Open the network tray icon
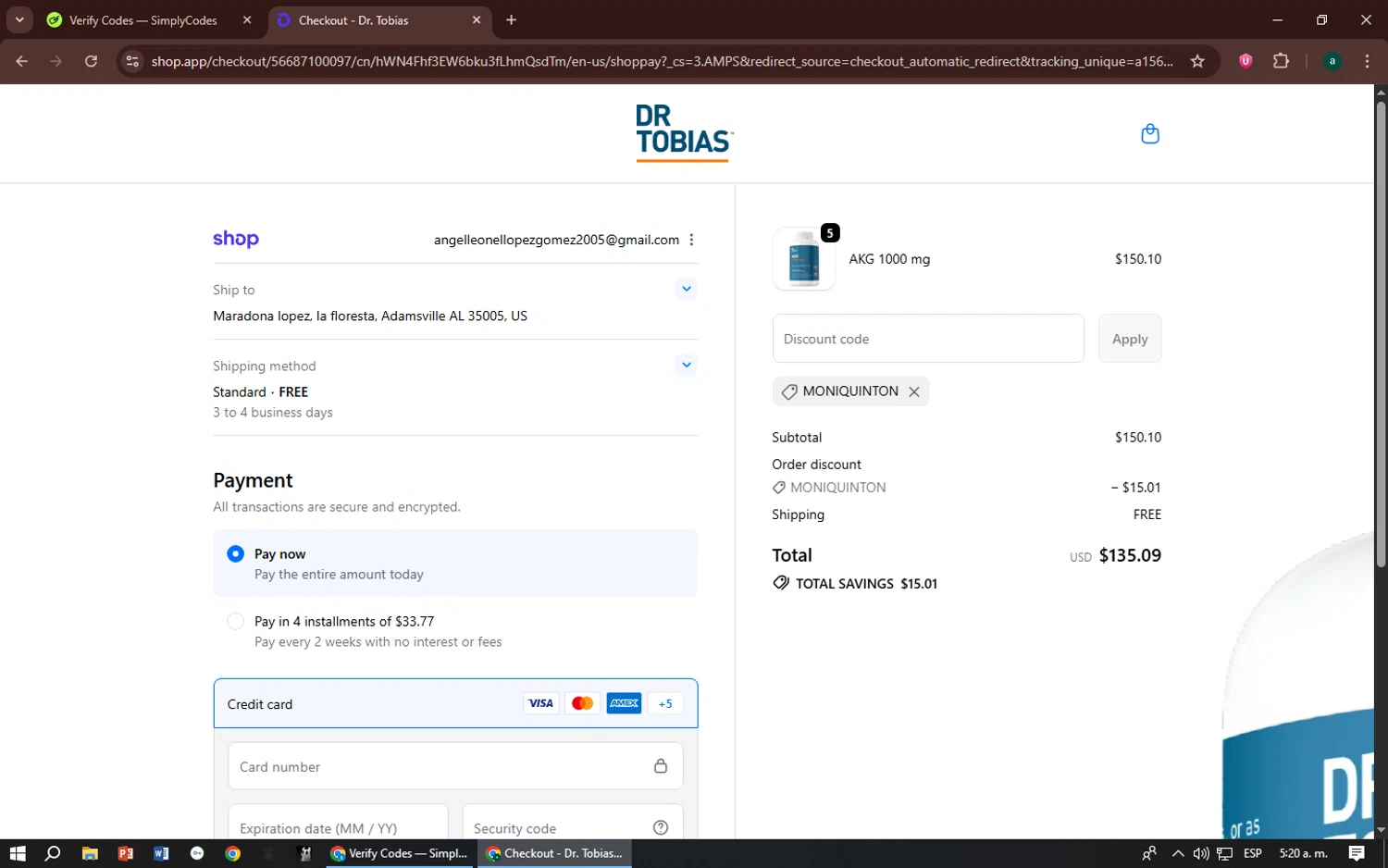Screen dimensions: 1388x868 click(1224, 853)
